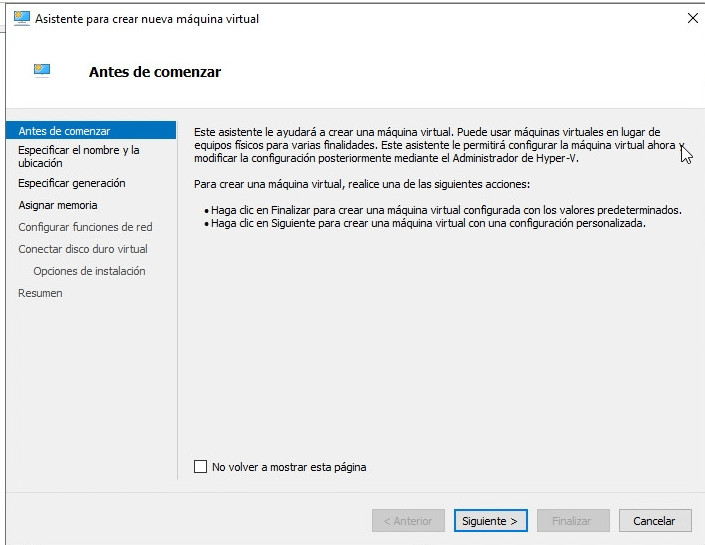Select the 'Antes de comenzar' step
Screen dimensions: 705x545
64,131
